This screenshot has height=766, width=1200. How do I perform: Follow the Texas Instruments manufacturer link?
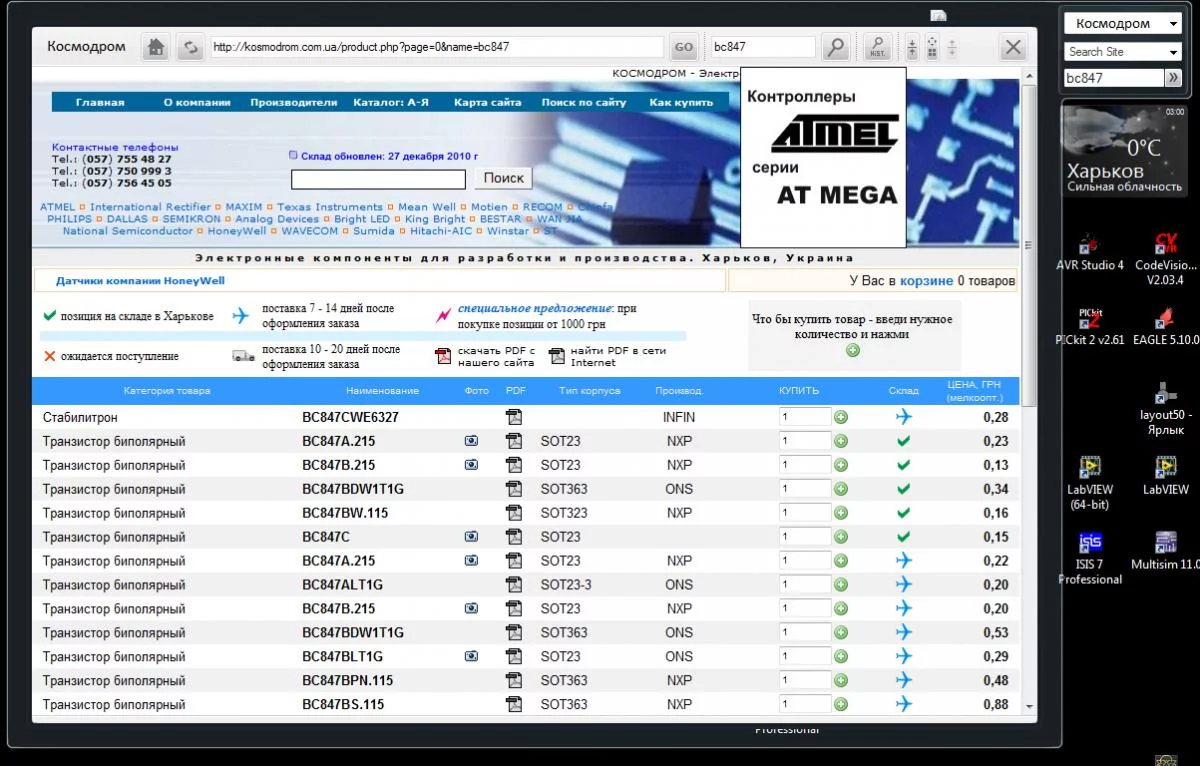(330, 207)
